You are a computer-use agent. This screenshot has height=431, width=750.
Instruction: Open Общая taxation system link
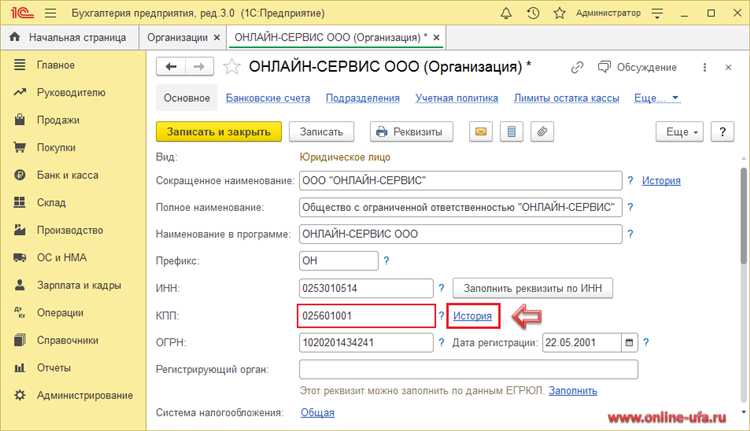click(x=318, y=412)
